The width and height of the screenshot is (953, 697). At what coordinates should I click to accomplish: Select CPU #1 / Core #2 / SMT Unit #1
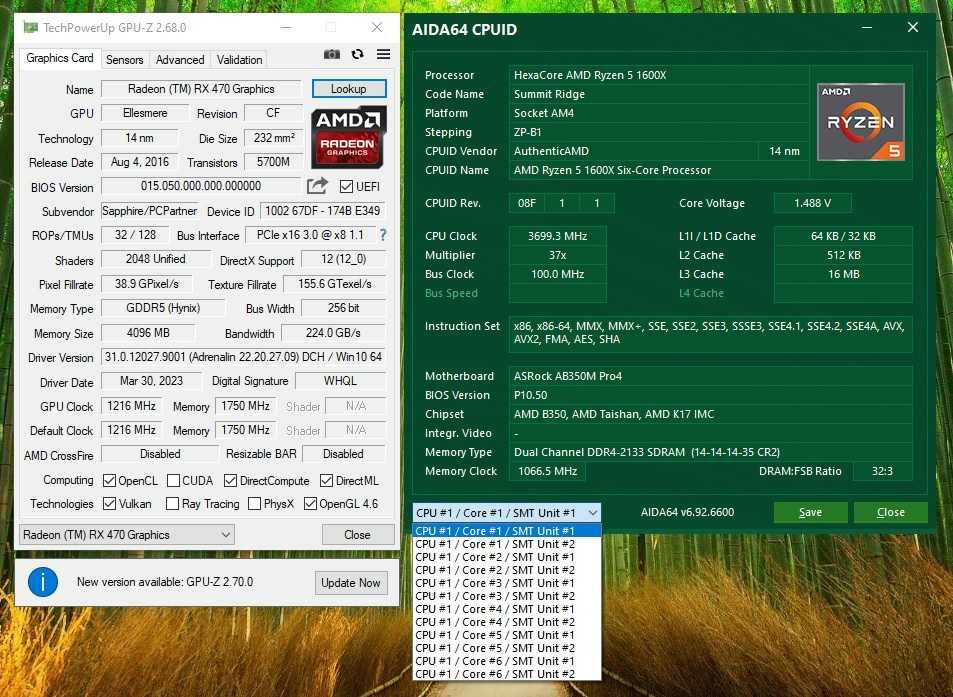507,557
